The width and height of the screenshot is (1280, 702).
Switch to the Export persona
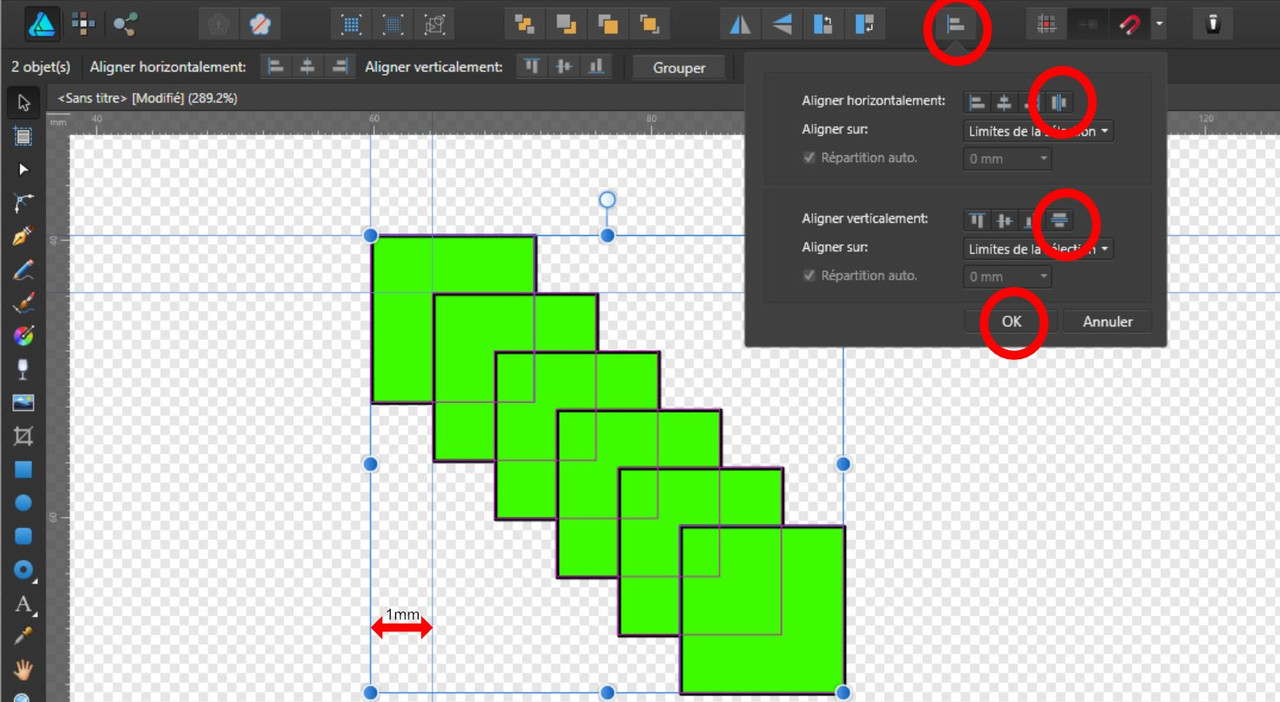pos(125,23)
